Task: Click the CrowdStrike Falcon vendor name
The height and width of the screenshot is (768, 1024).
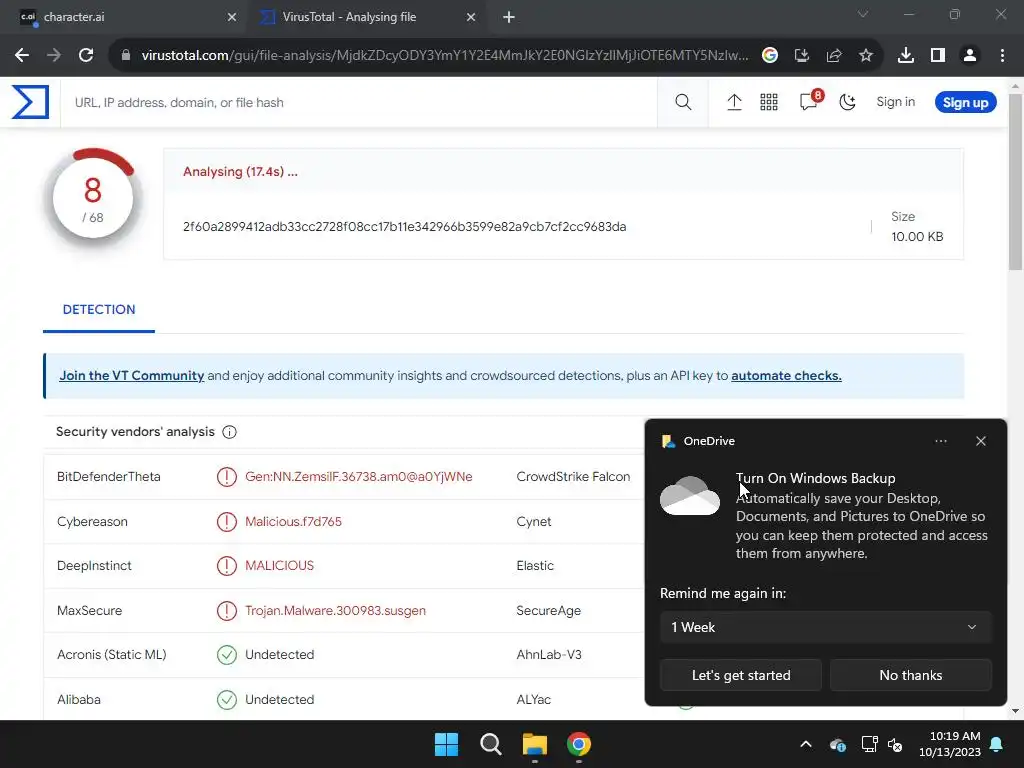Action: tap(573, 477)
